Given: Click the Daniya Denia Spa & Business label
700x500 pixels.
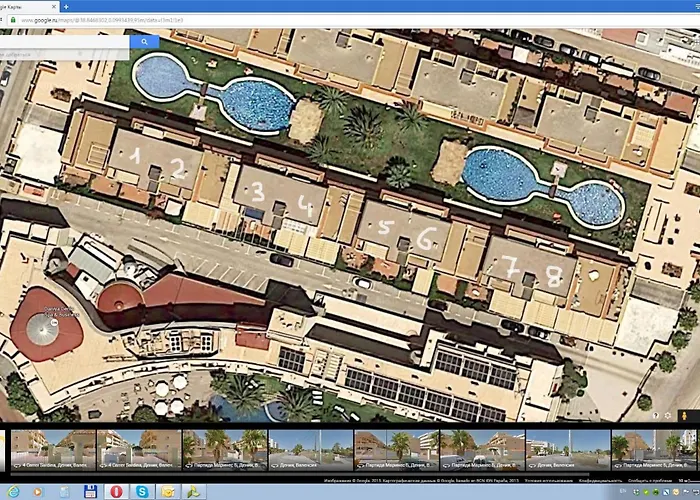Looking at the screenshot, I should click(62, 312).
